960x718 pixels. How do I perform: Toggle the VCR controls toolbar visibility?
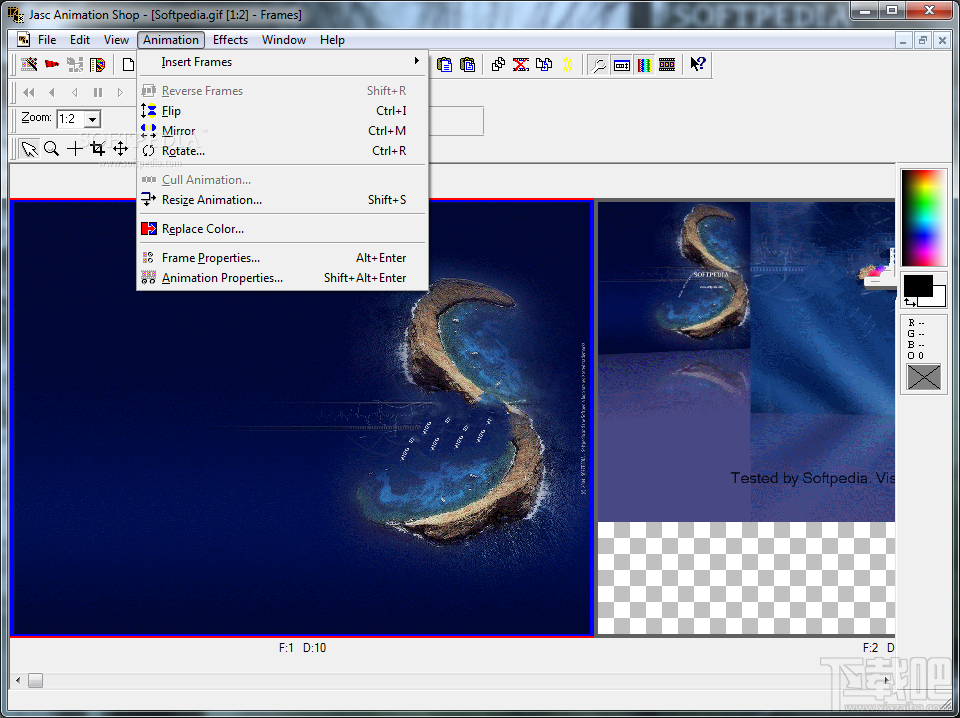pyautogui.click(x=621, y=64)
